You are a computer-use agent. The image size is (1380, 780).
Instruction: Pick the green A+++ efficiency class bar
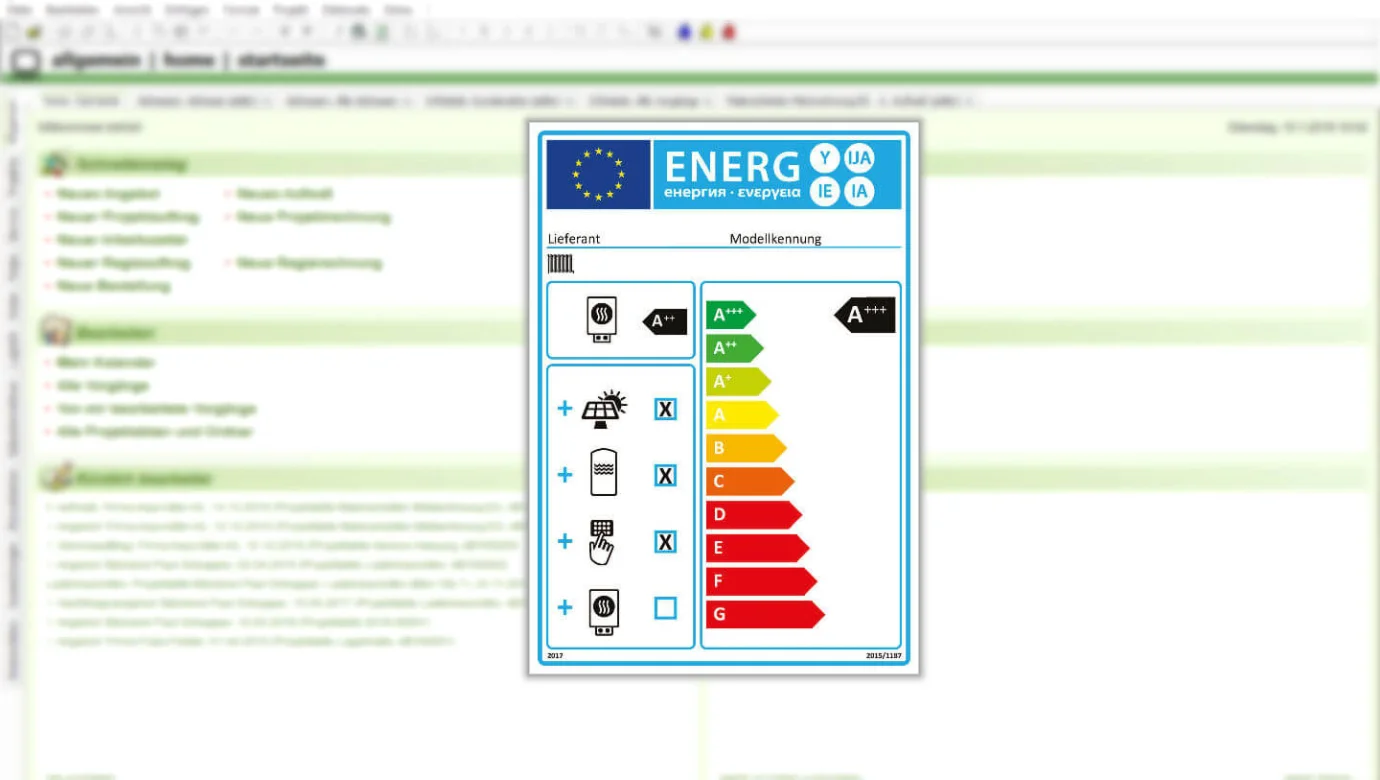(x=730, y=315)
